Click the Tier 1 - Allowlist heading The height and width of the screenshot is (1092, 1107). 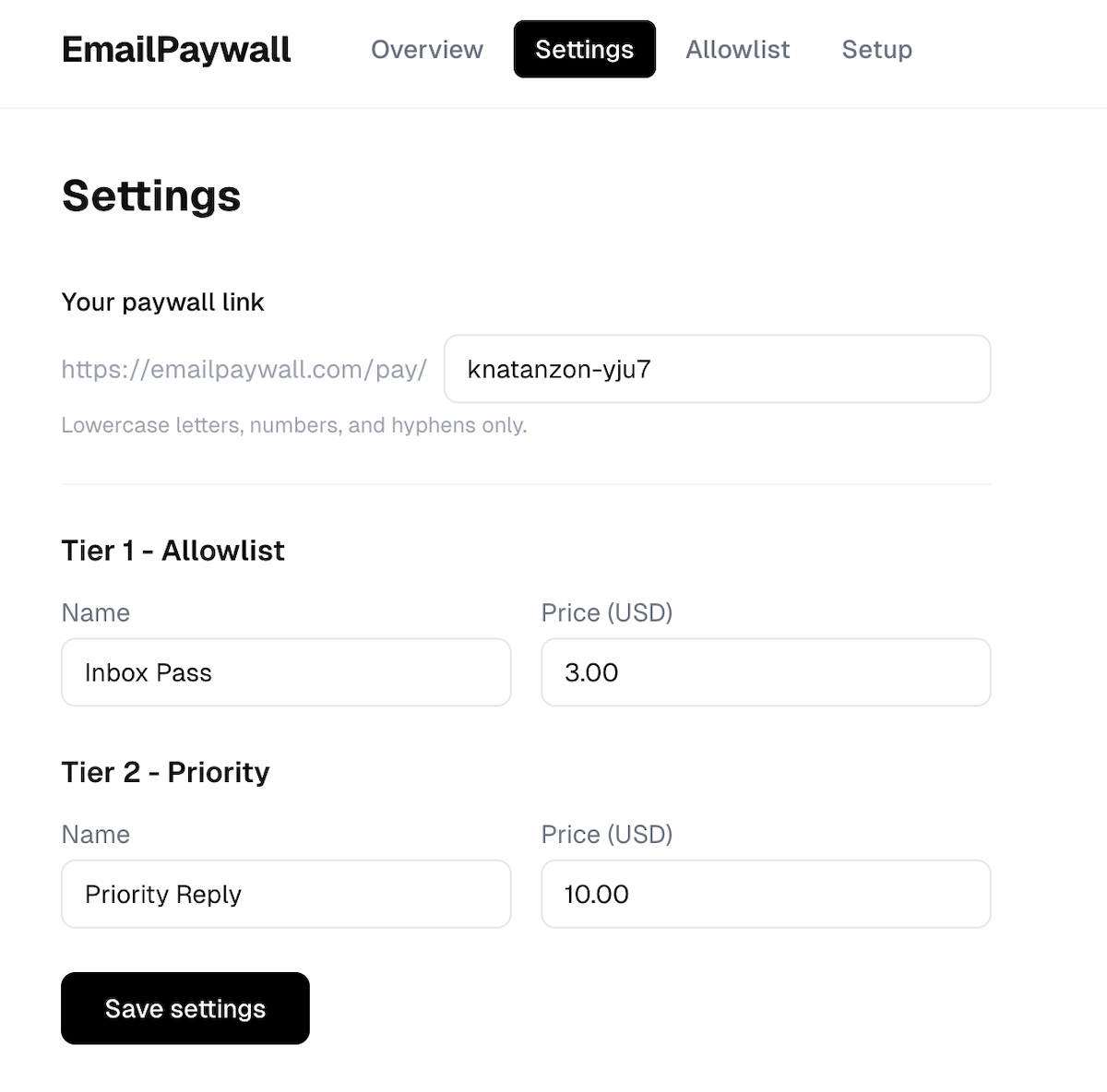(x=173, y=551)
